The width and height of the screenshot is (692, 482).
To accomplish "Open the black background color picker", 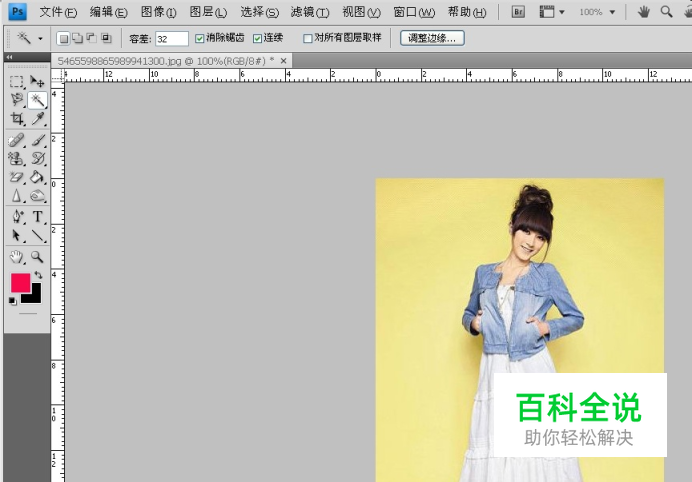I will point(34,296).
